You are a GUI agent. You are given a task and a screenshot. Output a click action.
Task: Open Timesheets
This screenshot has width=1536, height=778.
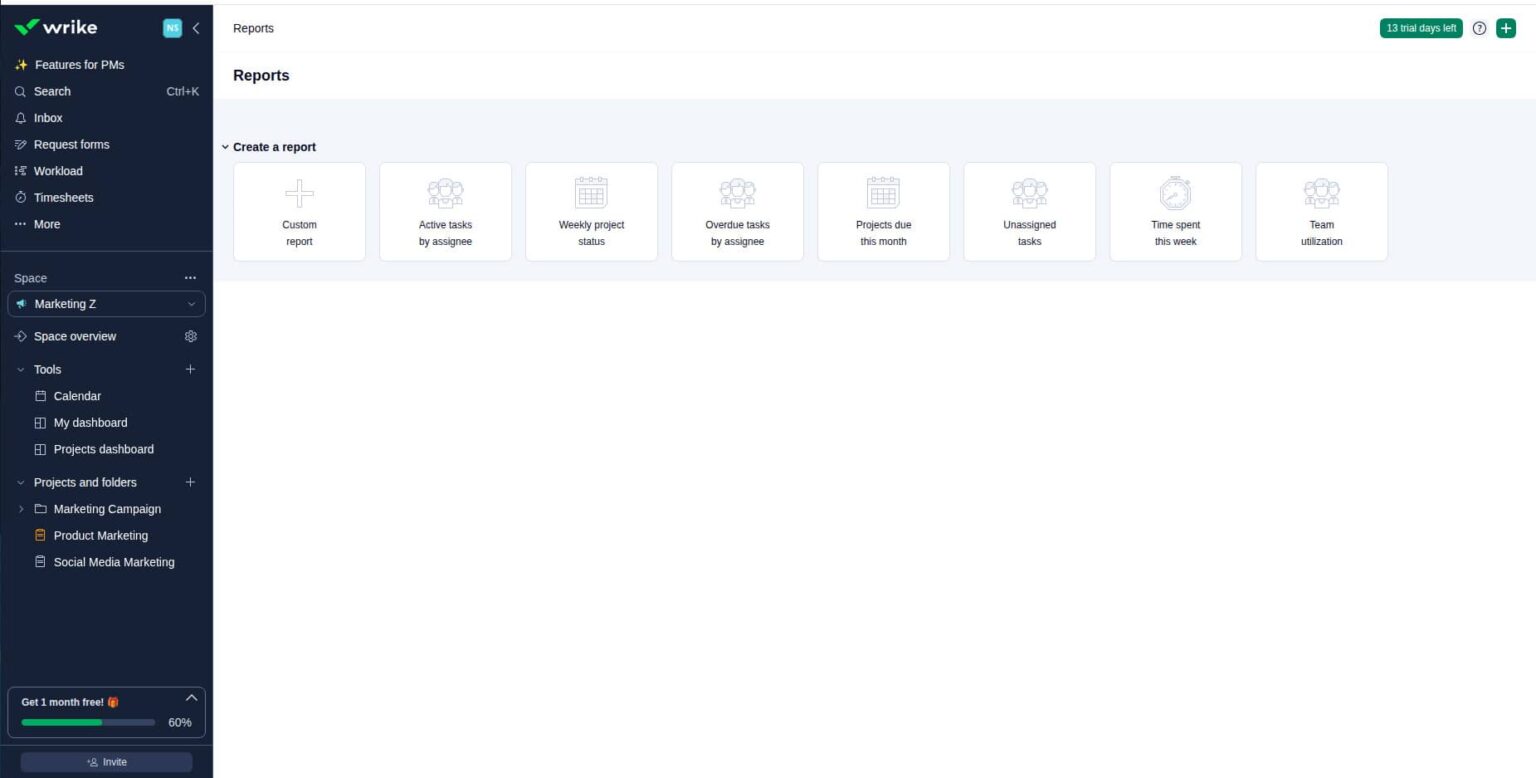[x=63, y=197]
